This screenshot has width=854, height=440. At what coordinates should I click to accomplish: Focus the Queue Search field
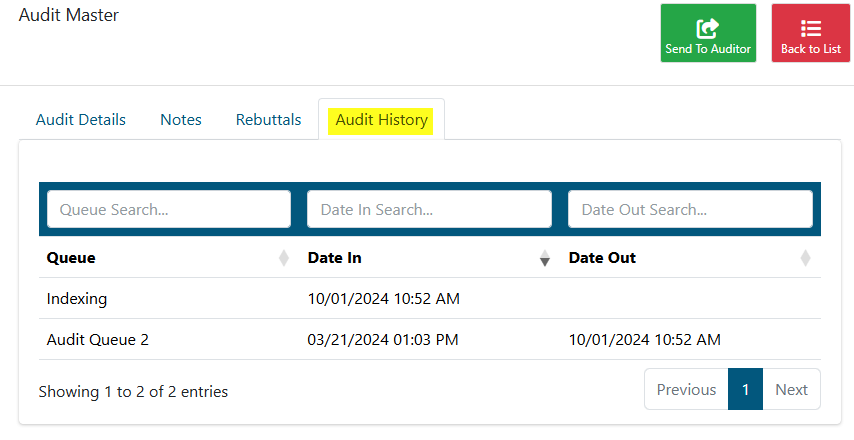click(x=169, y=209)
